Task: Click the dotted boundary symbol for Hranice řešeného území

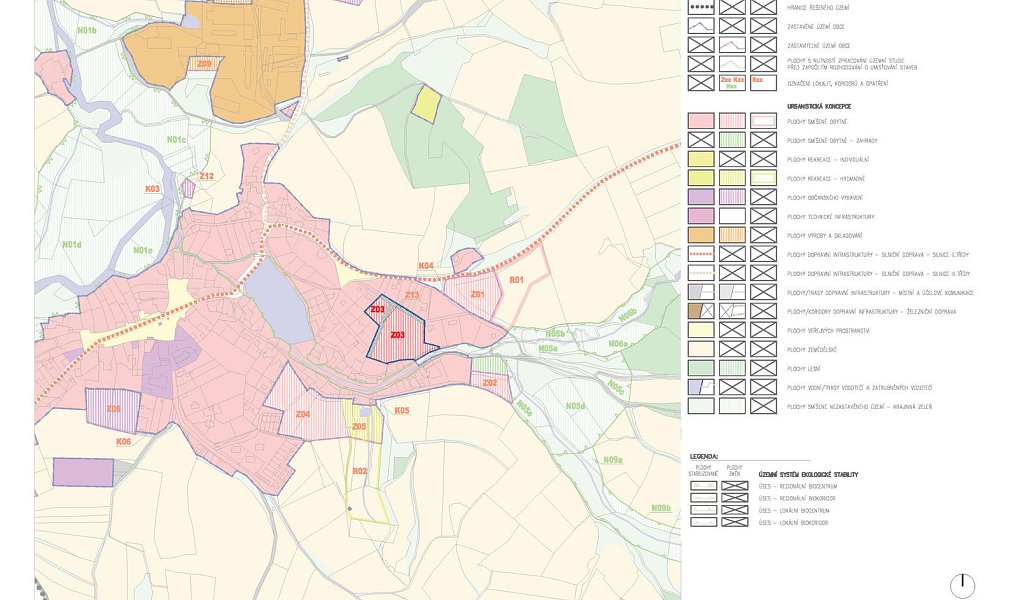Action: point(701,7)
